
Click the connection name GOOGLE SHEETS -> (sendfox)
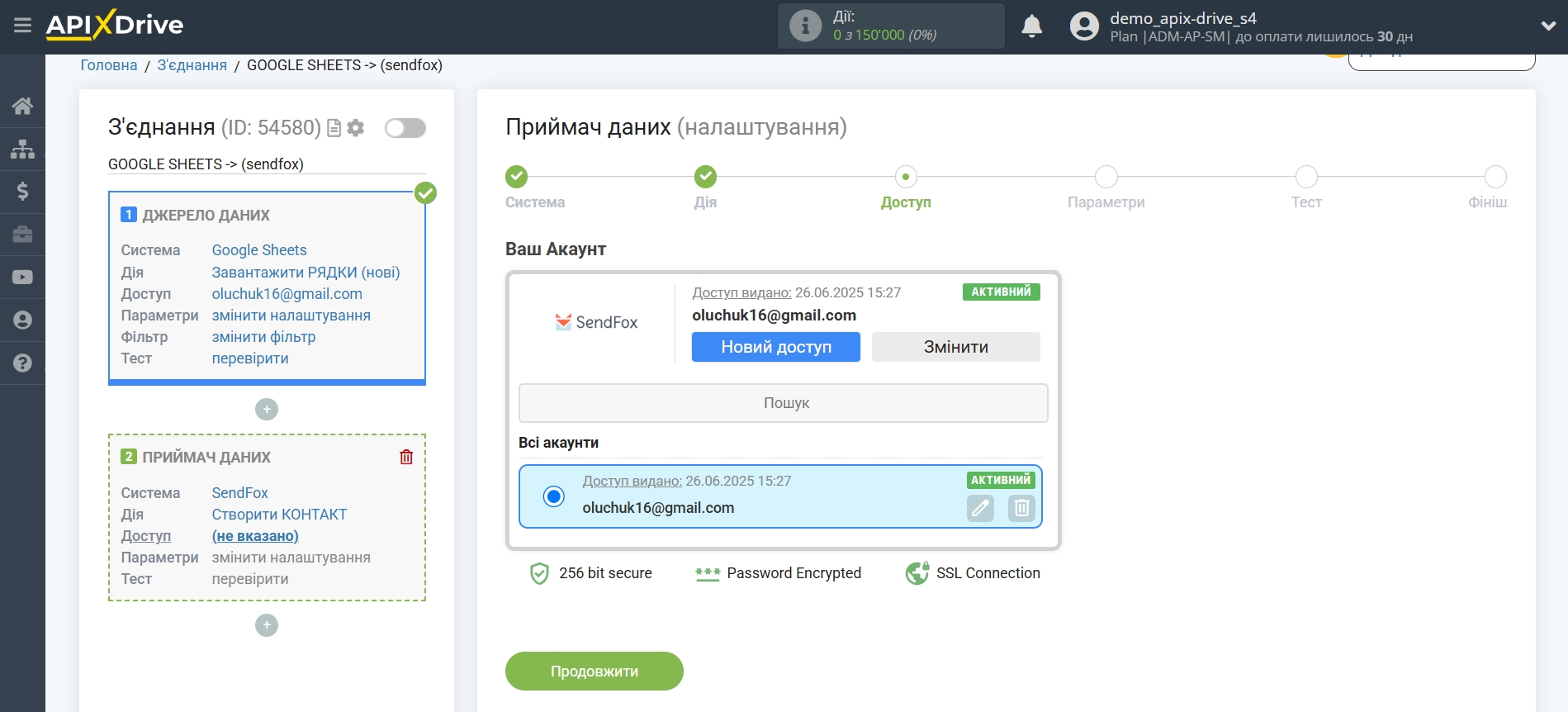point(206,164)
